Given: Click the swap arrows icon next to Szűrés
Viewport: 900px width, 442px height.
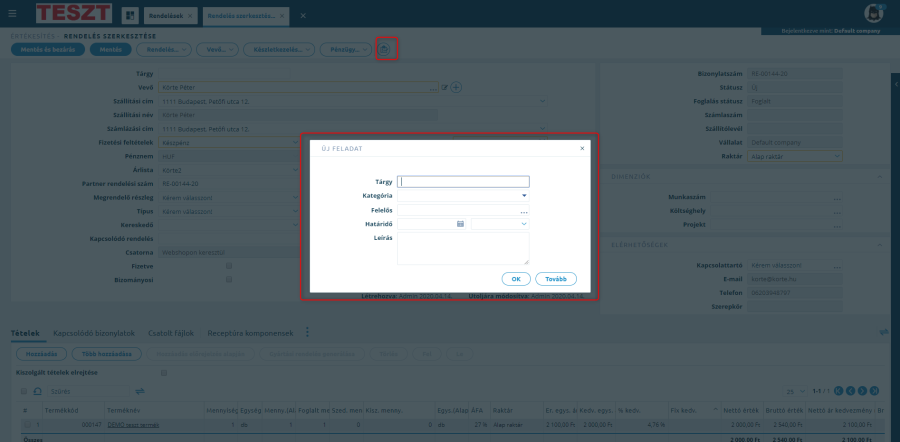Looking at the screenshot, I should (140, 391).
